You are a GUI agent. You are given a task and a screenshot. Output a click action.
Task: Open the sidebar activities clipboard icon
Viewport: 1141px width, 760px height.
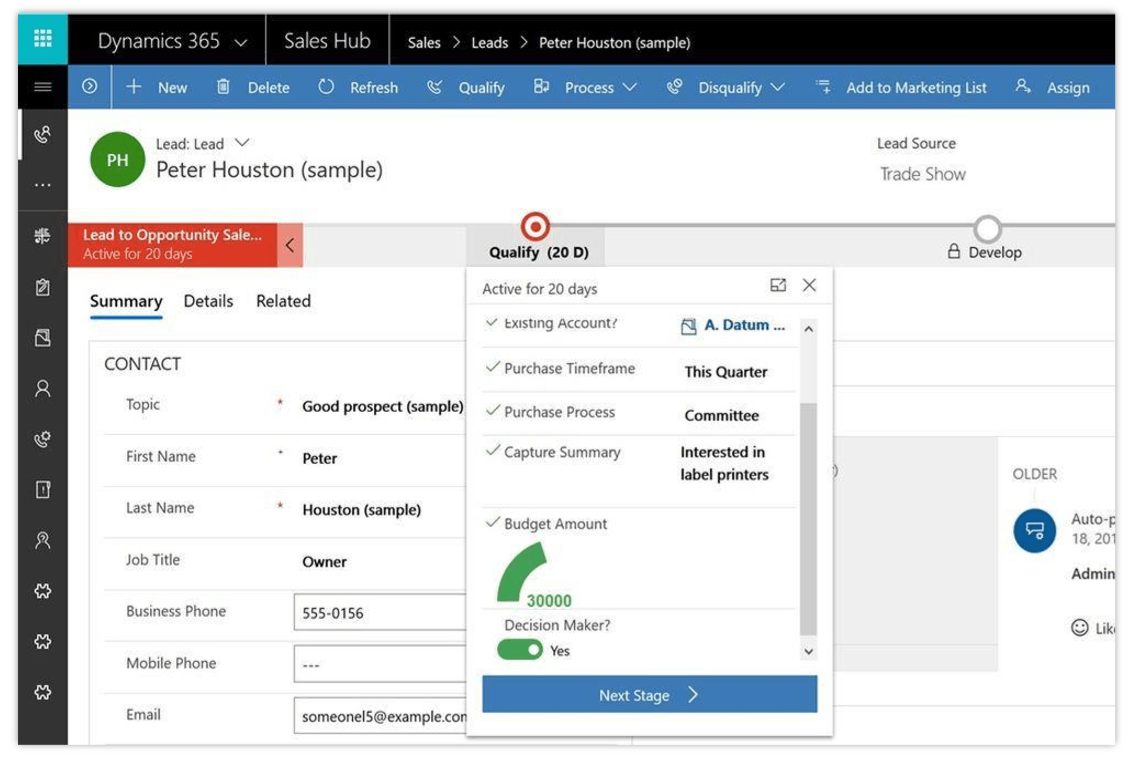click(43, 287)
